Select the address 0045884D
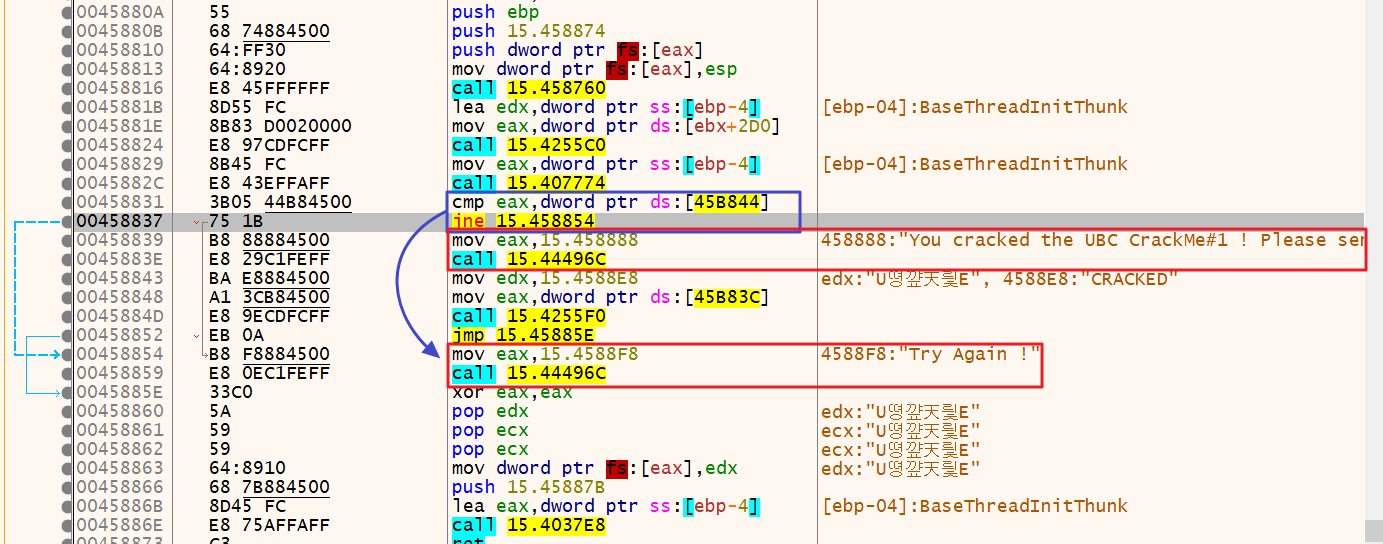This screenshot has height=544, width=1383. [x=120, y=316]
